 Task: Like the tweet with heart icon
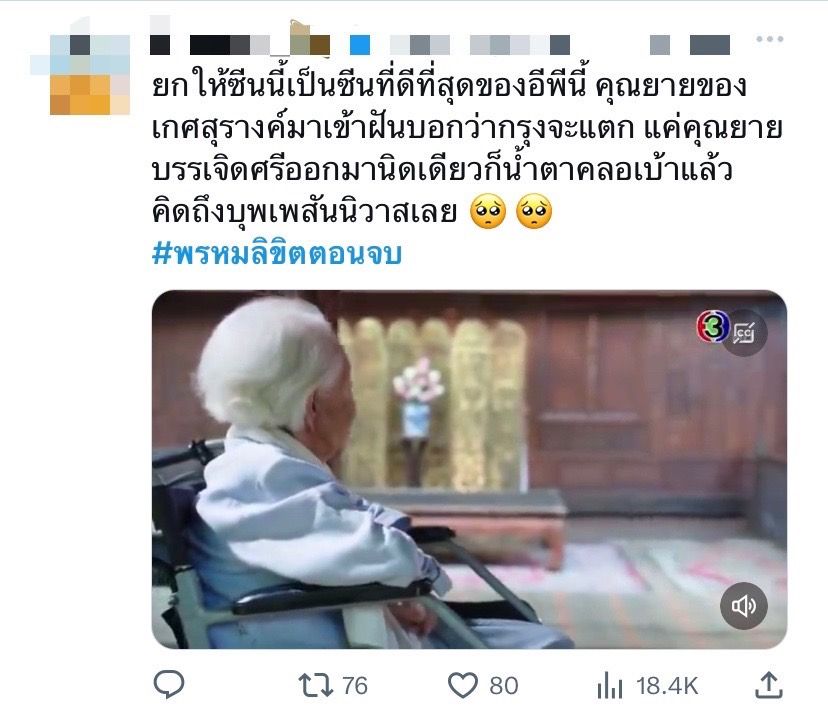click(463, 685)
